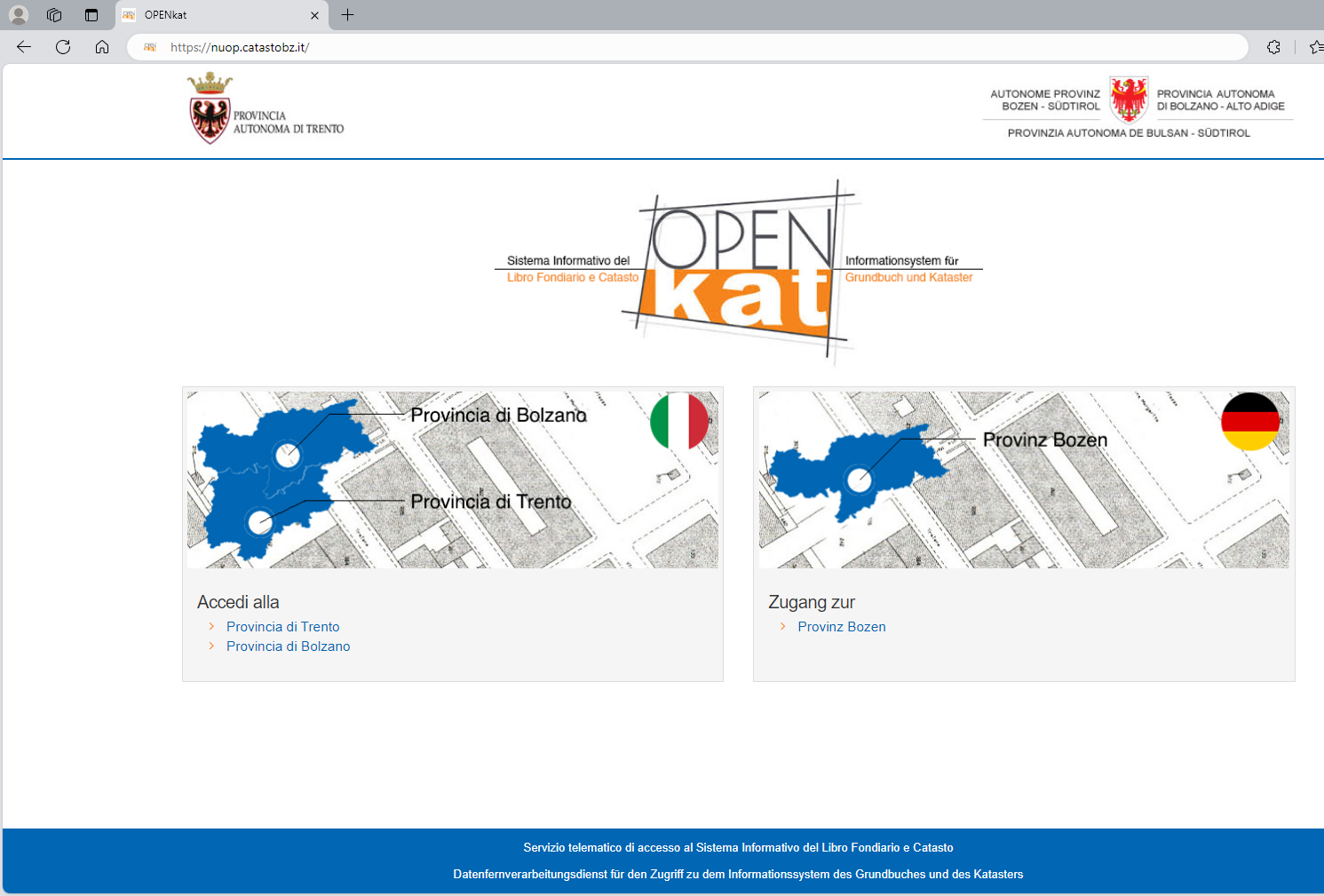This screenshot has height=896, width=1324.
Task: Click the site info icon in the address bar
Action: [x=150, y=47]
